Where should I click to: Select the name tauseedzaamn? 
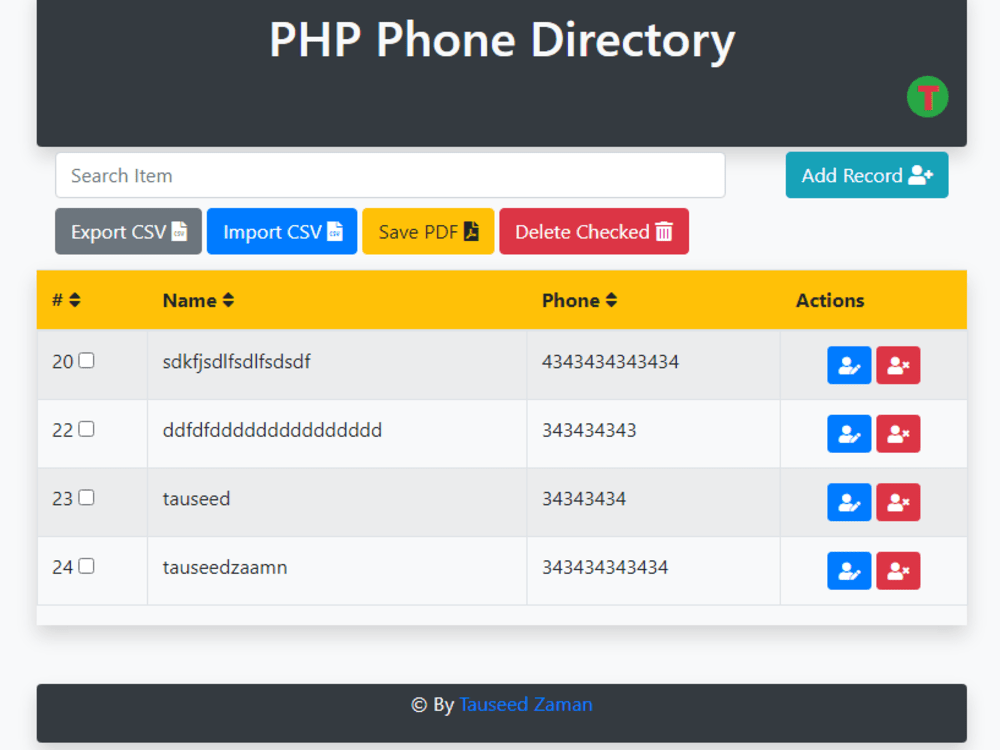(x=224, y=568)
